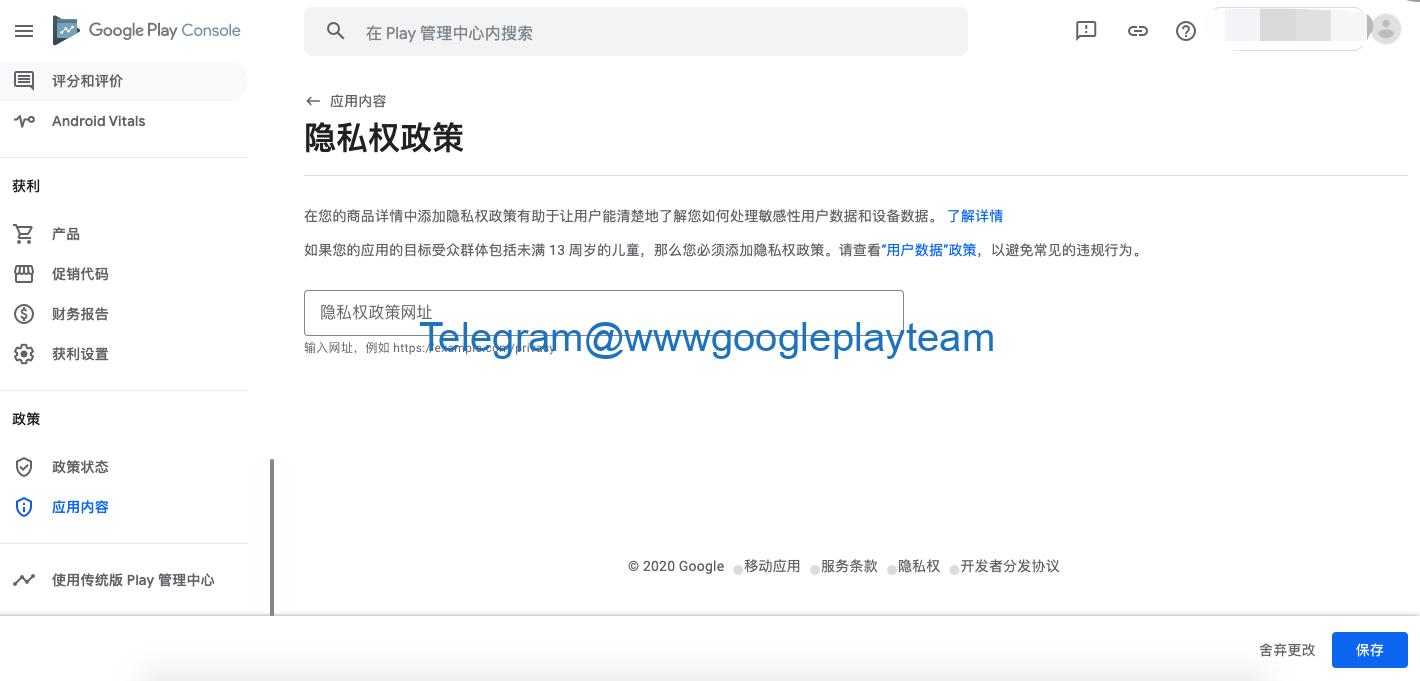Click the 评分和评价 reviews icon
This screenshot has width=1420, height=681.
pyautogui.click(x=24, y=81)
